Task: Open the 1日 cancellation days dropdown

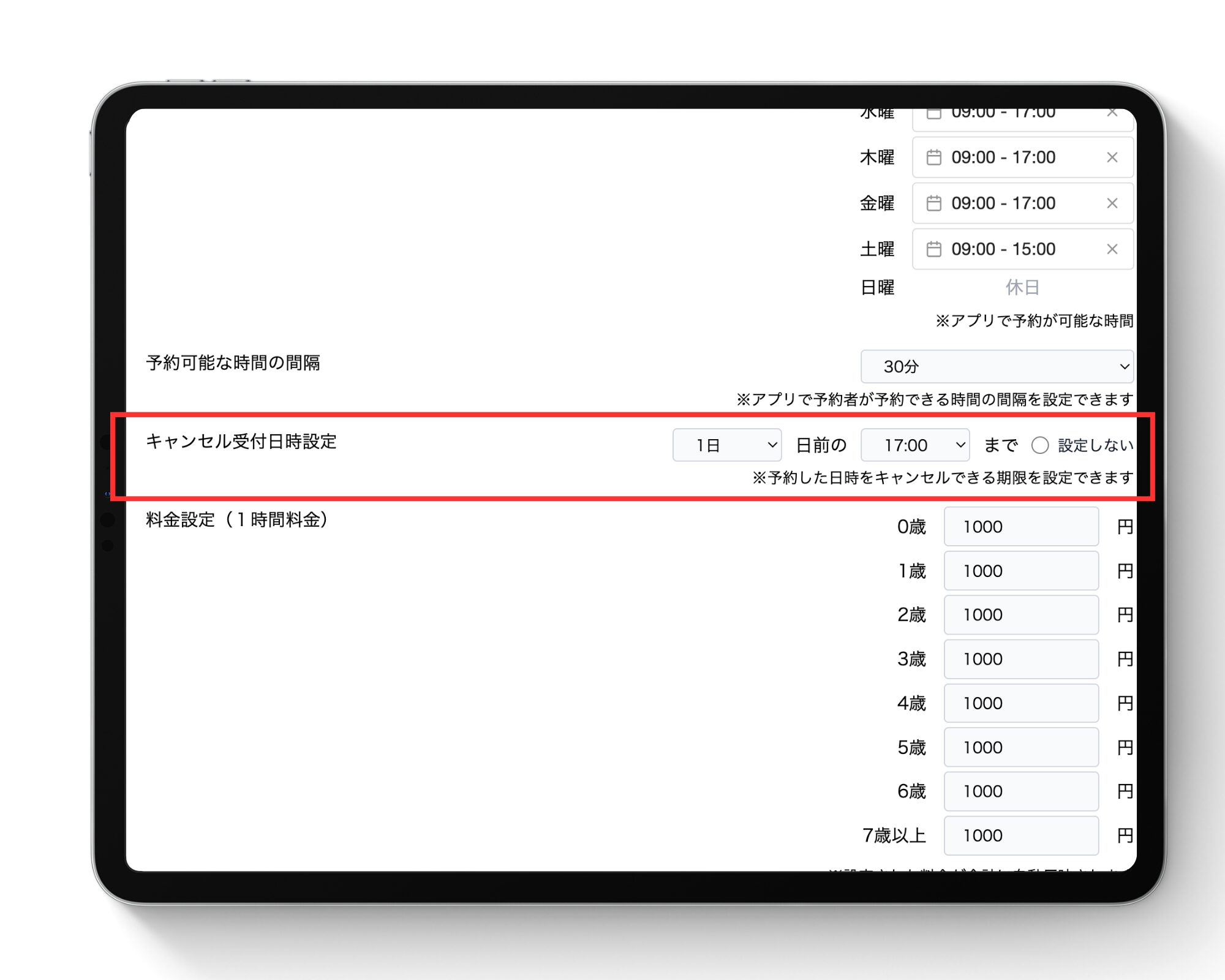Action: pos(726,445)
